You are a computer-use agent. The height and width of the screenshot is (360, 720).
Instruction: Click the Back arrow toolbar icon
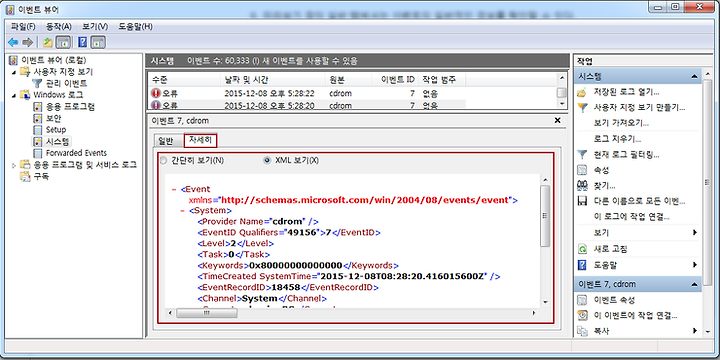click(13, 43)
